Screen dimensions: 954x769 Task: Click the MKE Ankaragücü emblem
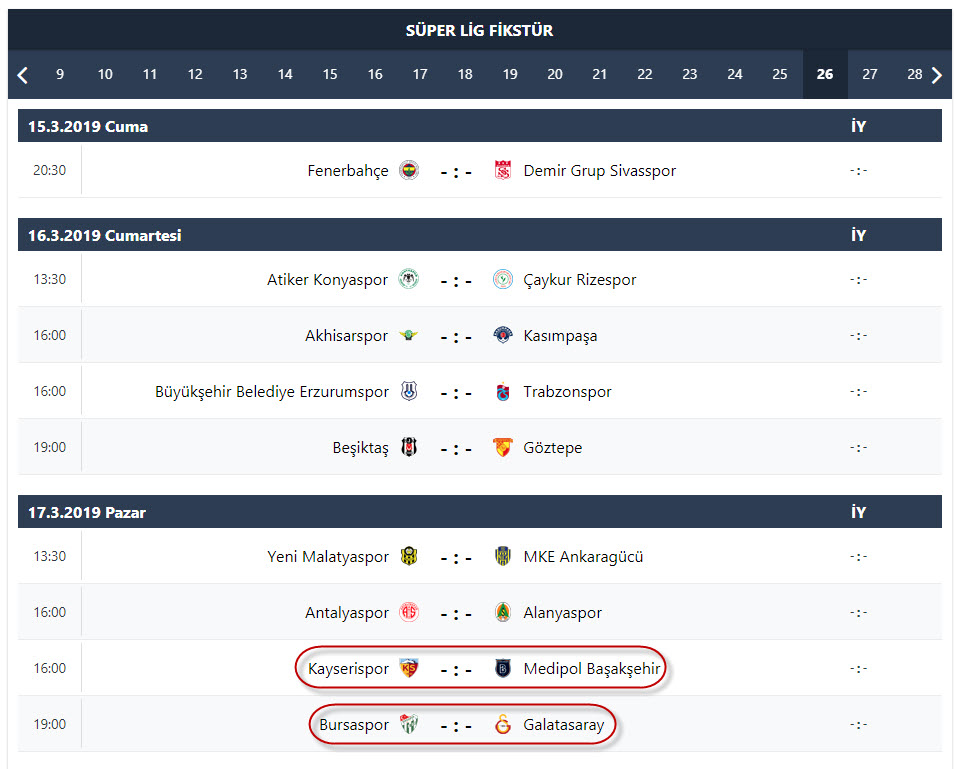503,556
